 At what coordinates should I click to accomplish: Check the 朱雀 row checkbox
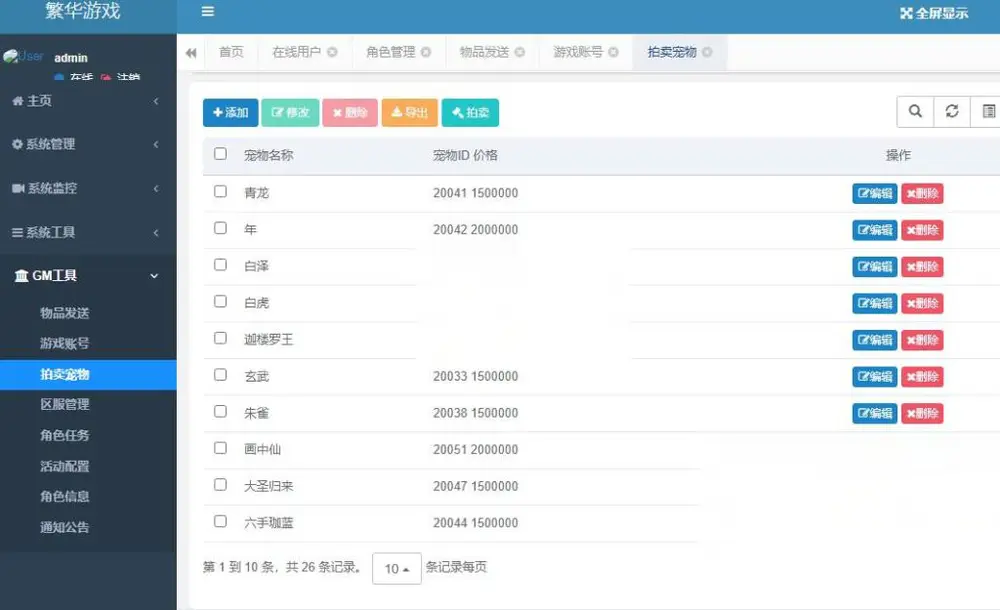(221, 412)
